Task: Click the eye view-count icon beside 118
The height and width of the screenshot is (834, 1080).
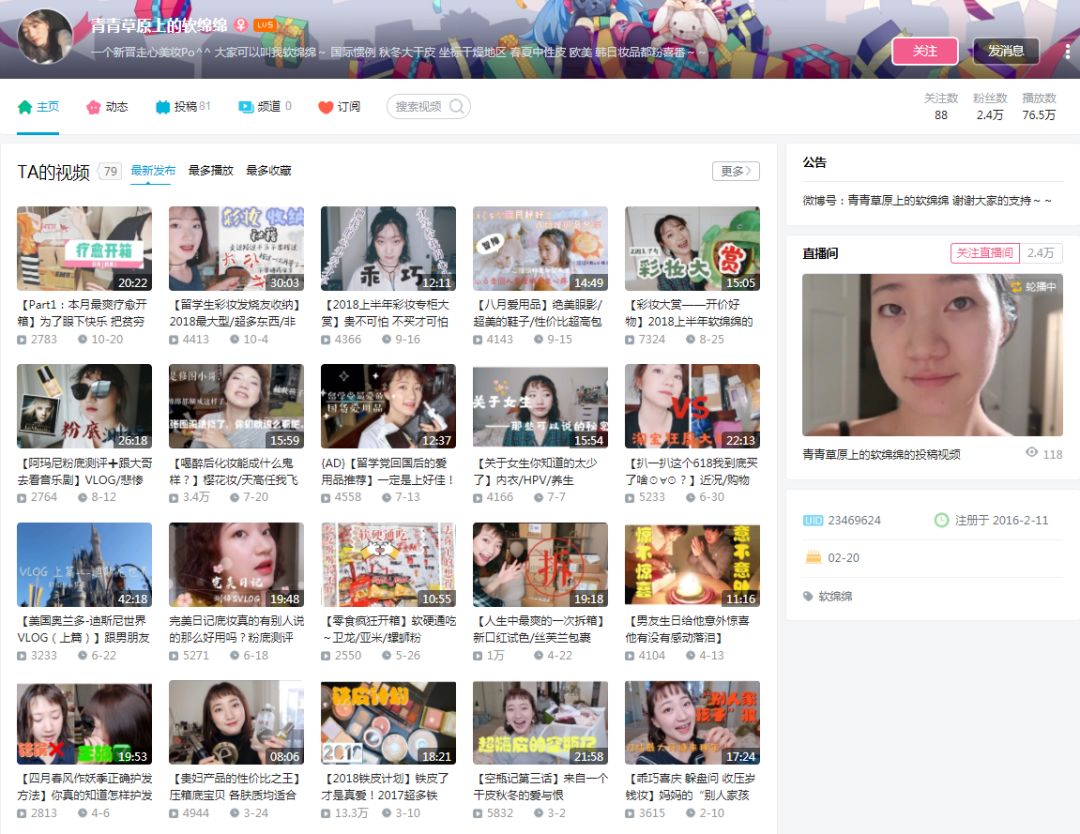Action: (x=1033, y=452)
